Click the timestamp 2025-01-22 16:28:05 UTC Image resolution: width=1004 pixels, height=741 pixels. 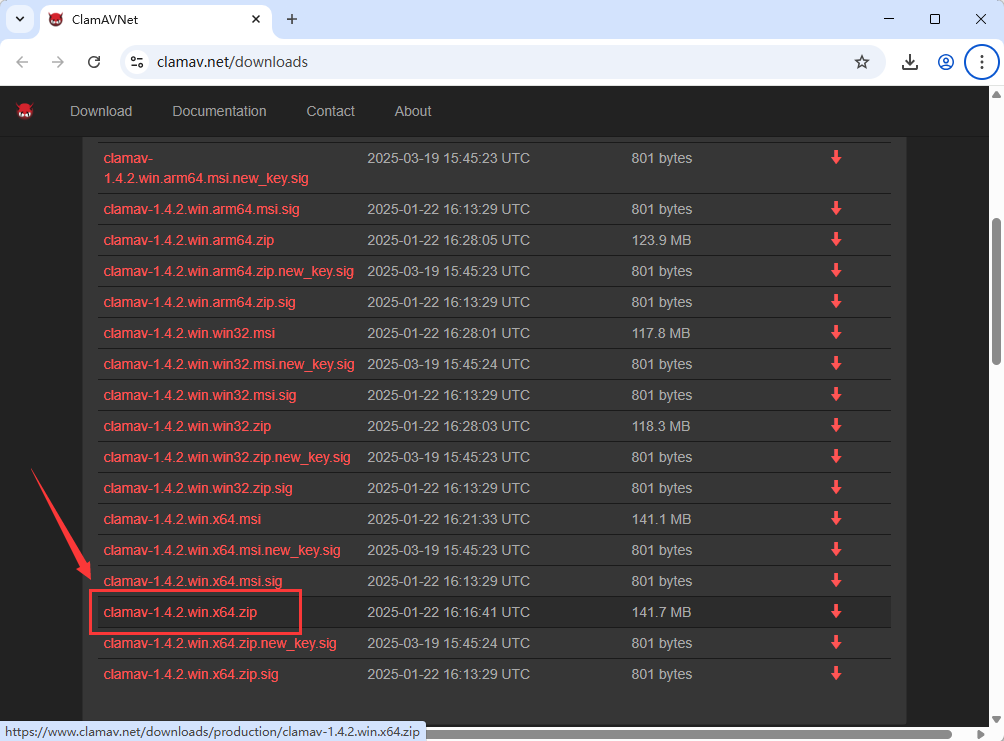[x=448, y=240]
